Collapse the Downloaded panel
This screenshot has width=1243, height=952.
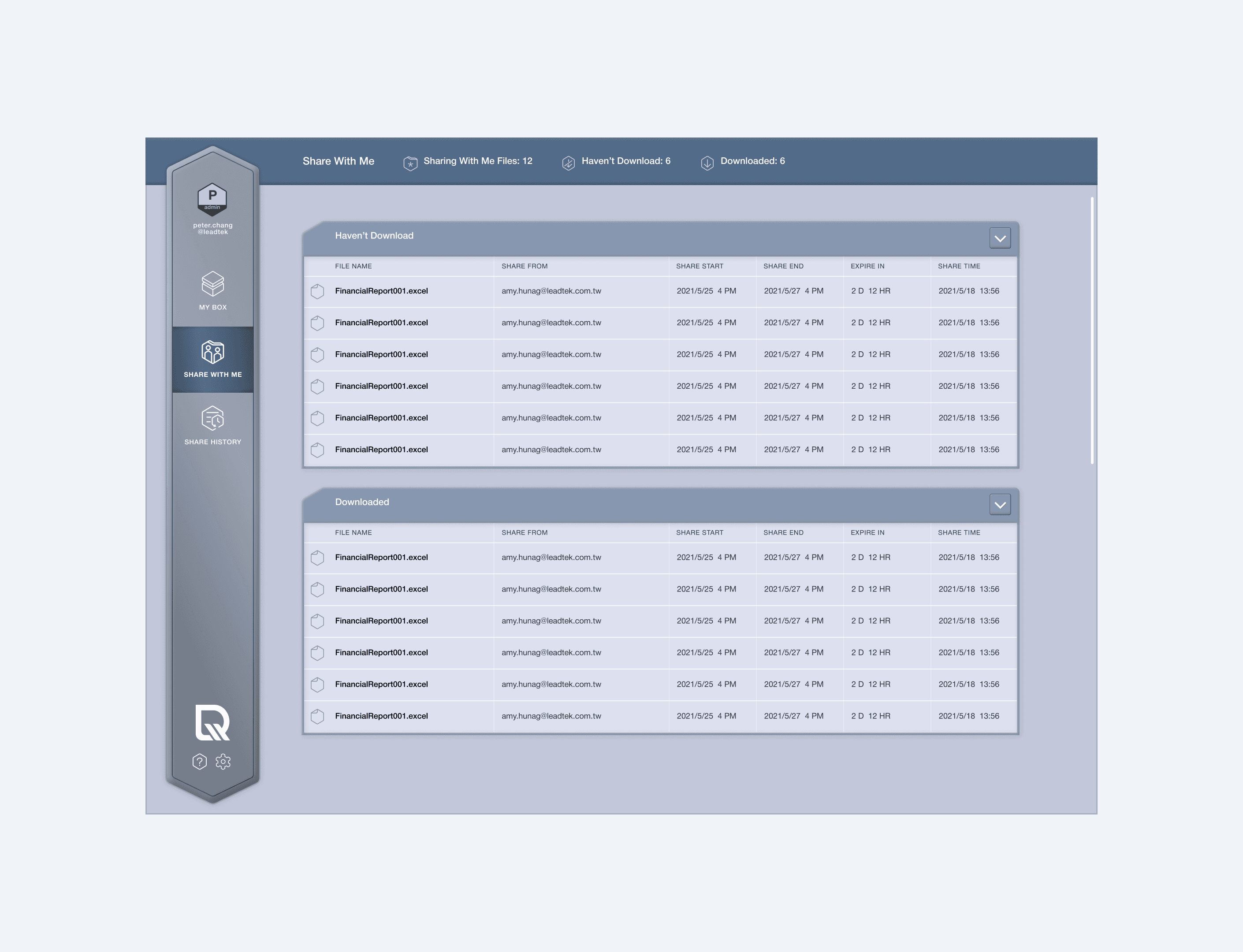pyautogui.click(x=1000, y=505)
